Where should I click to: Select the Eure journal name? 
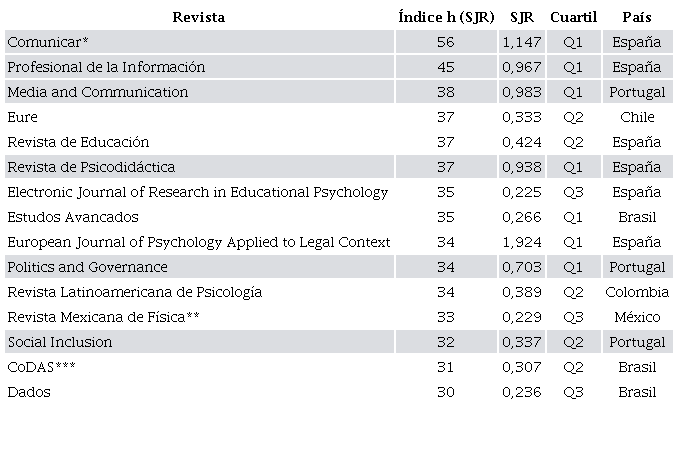click(22, 117)
